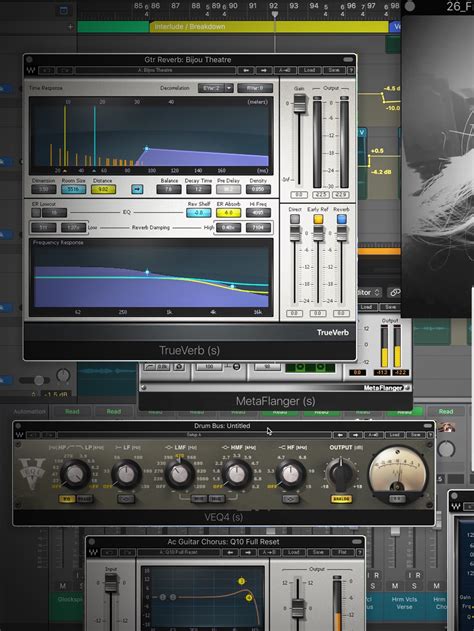Toggle the VEQ4 LMF Hi-Q button
The image size is (474, 631).
tap(198, 499)
